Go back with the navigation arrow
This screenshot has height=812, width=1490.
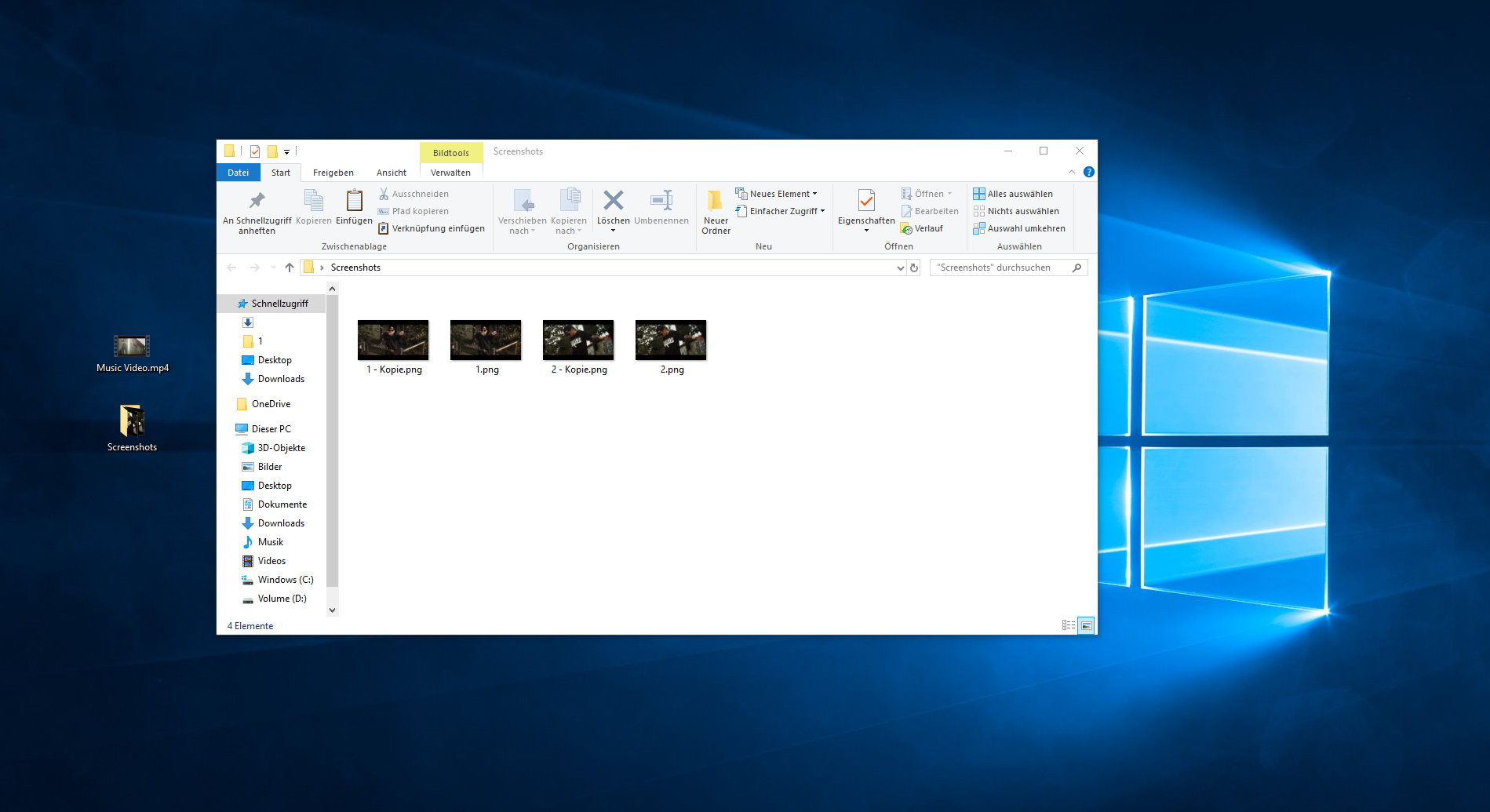(231, 268)
